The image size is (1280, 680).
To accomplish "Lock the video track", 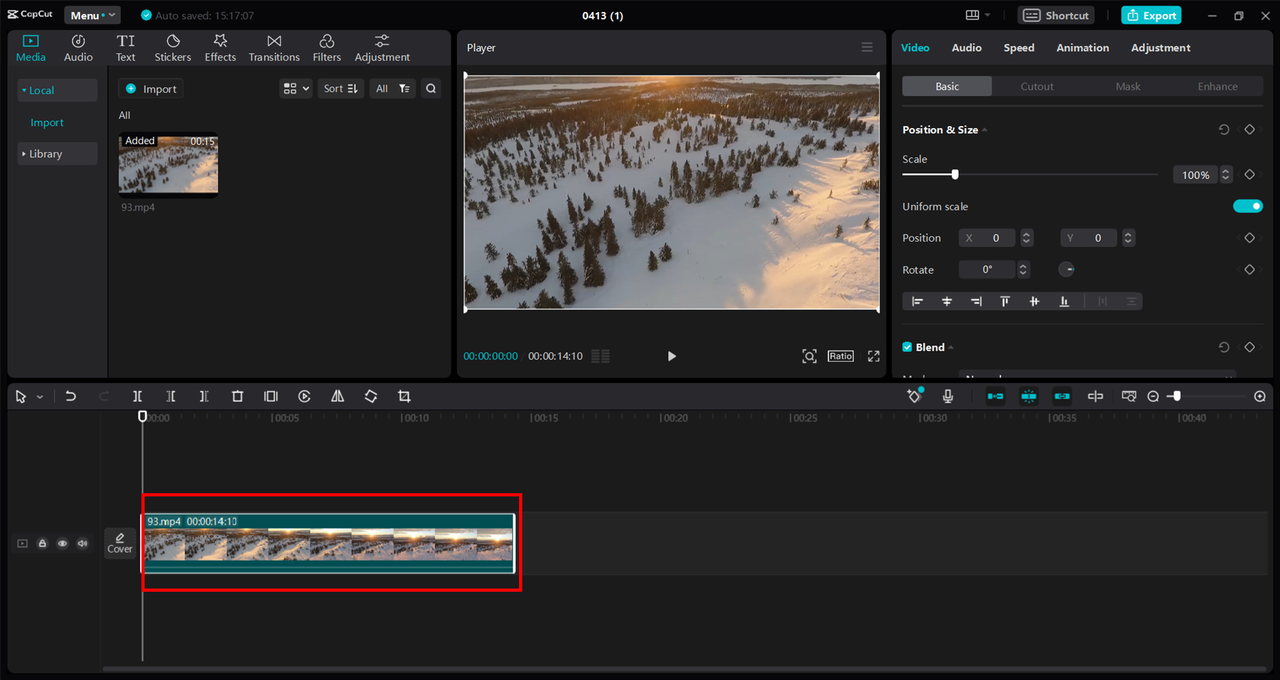I will pyautogui.click(x=42, y=544).
